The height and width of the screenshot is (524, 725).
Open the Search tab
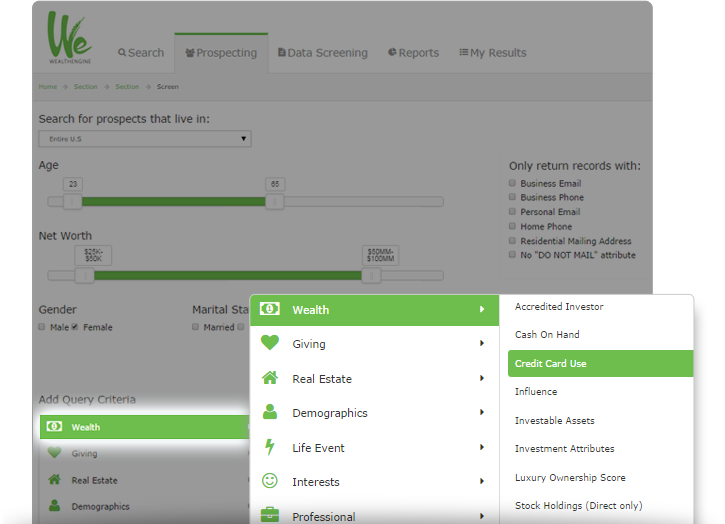coord(141,53)
